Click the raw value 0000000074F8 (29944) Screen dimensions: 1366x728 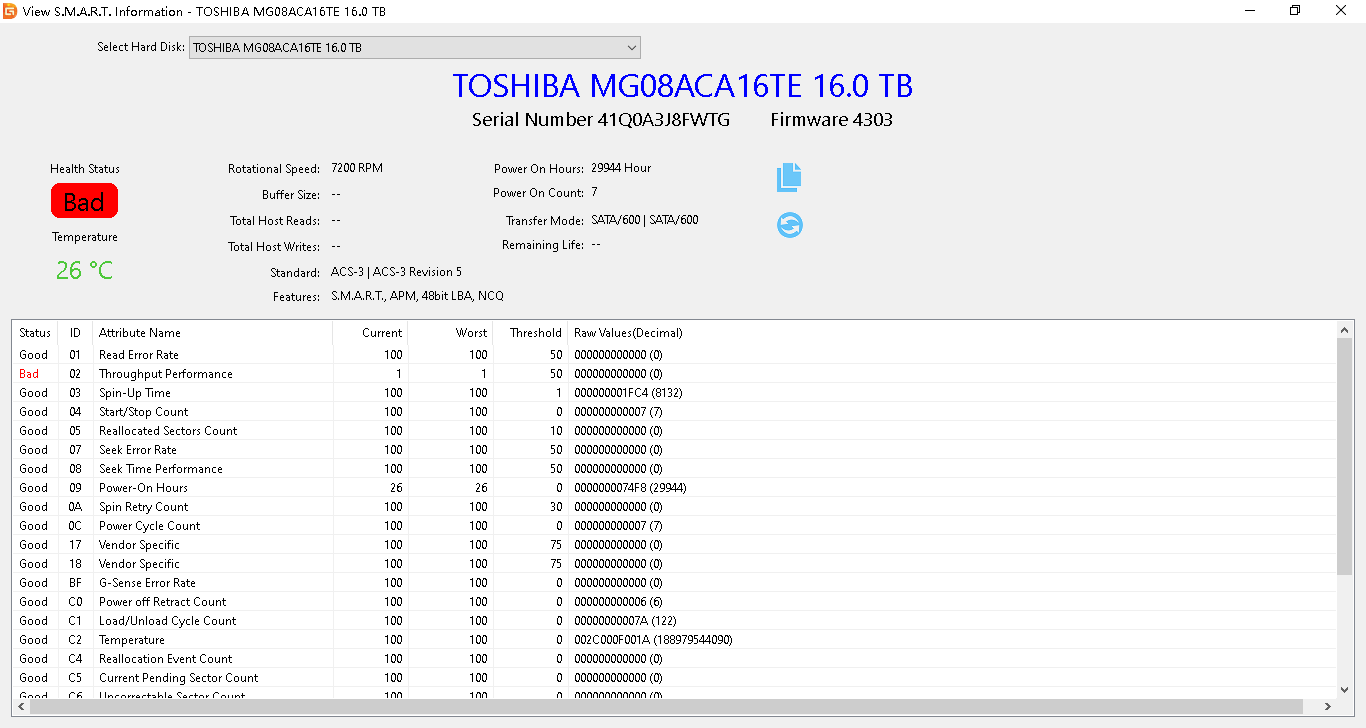[x=630, y=488]
